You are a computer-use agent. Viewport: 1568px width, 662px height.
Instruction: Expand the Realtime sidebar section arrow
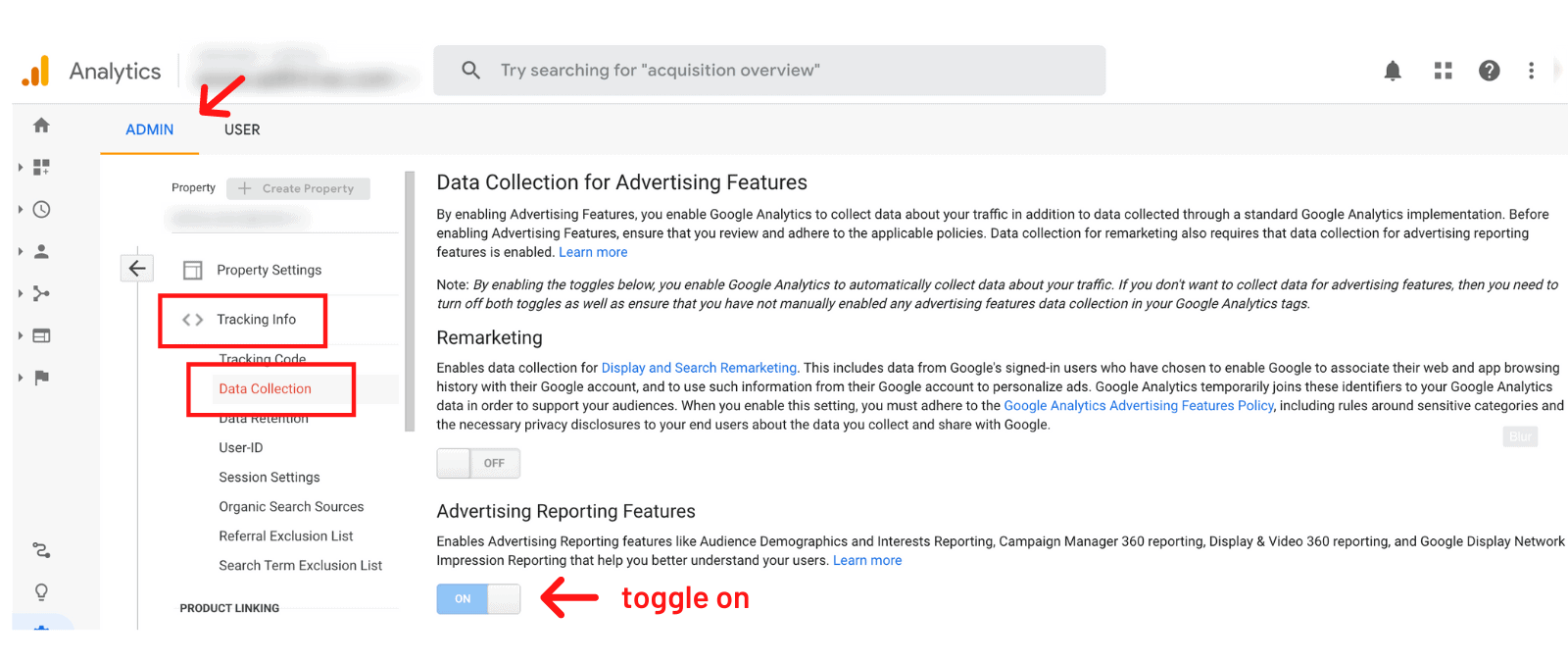[x=21, y=210]
